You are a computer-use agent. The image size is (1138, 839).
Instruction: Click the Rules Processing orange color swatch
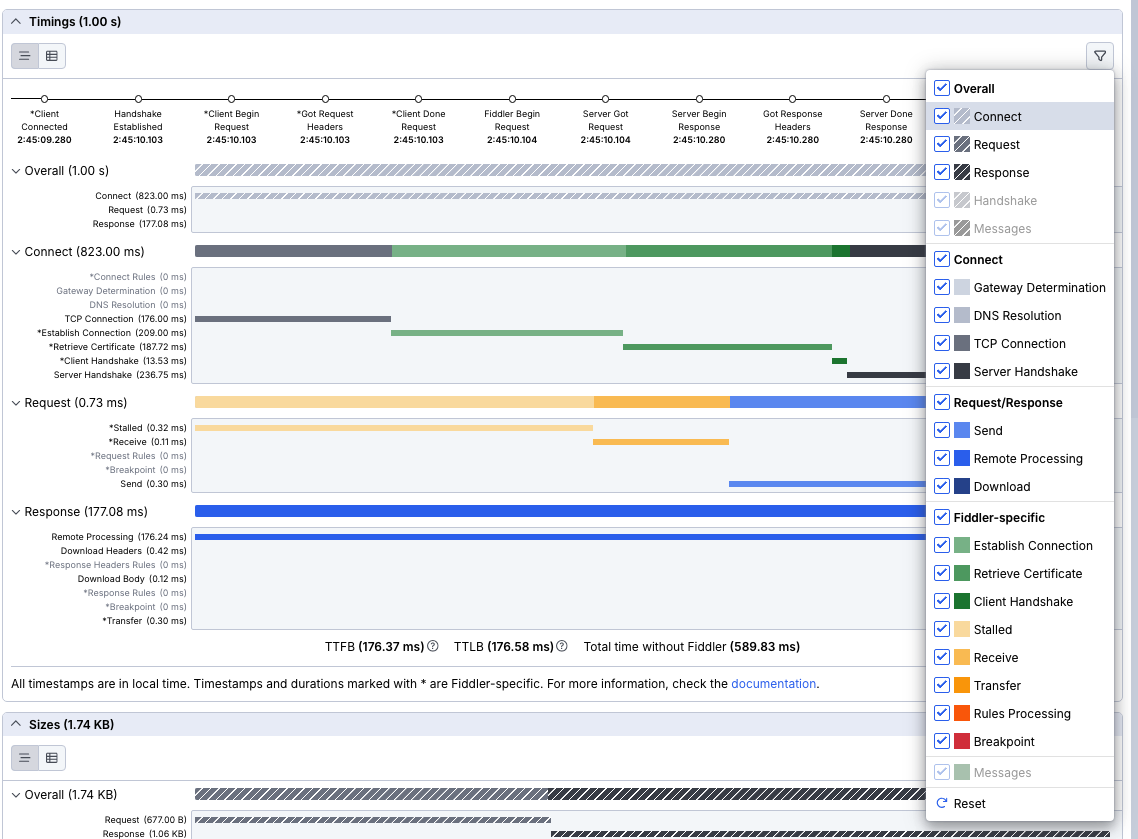tap(962, 713)
